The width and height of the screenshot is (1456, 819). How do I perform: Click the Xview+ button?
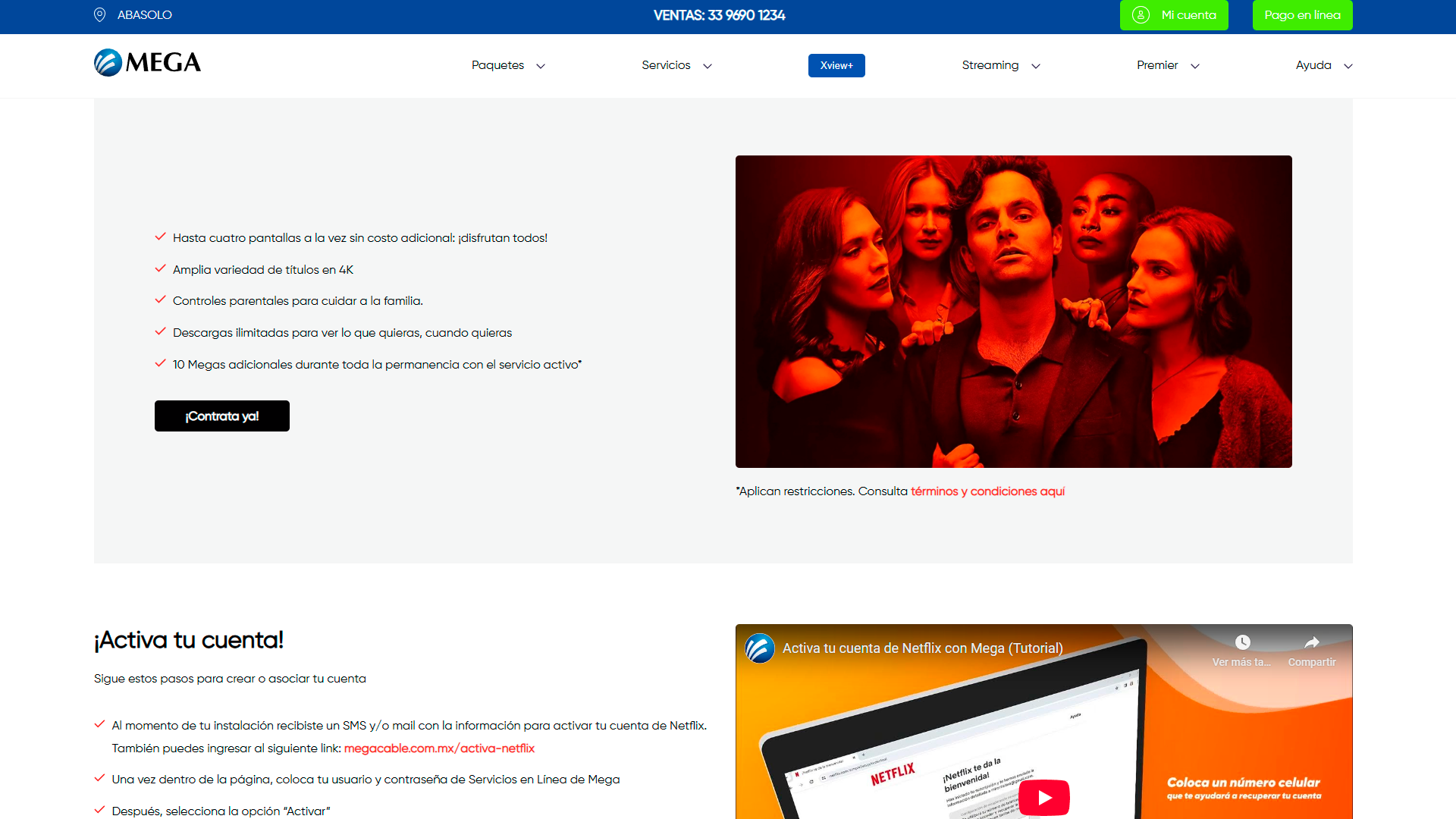[836, 65]
